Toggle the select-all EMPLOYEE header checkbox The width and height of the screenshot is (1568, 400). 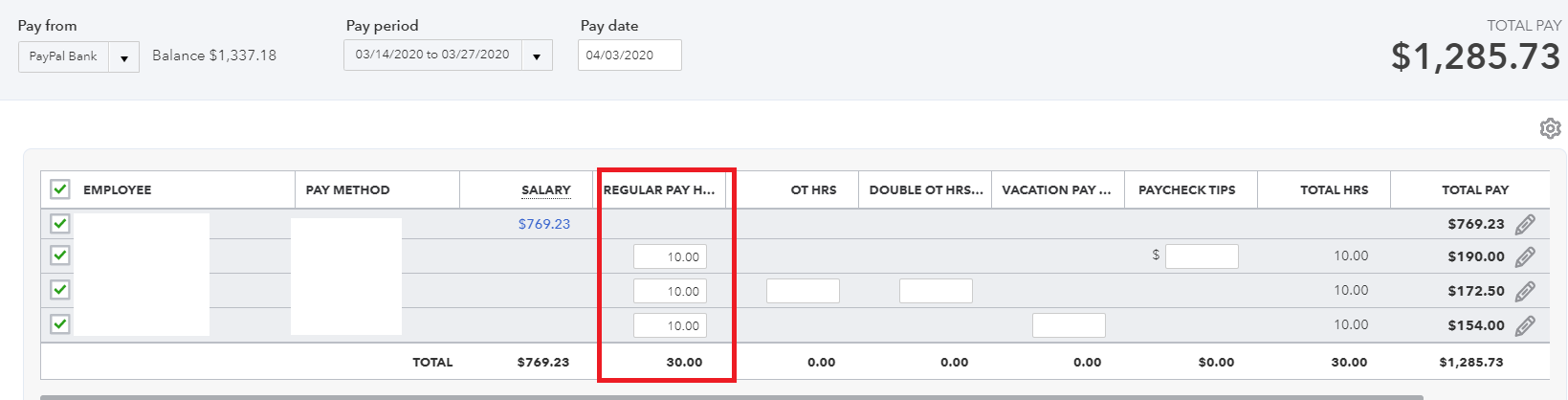[x=60, y=189]
